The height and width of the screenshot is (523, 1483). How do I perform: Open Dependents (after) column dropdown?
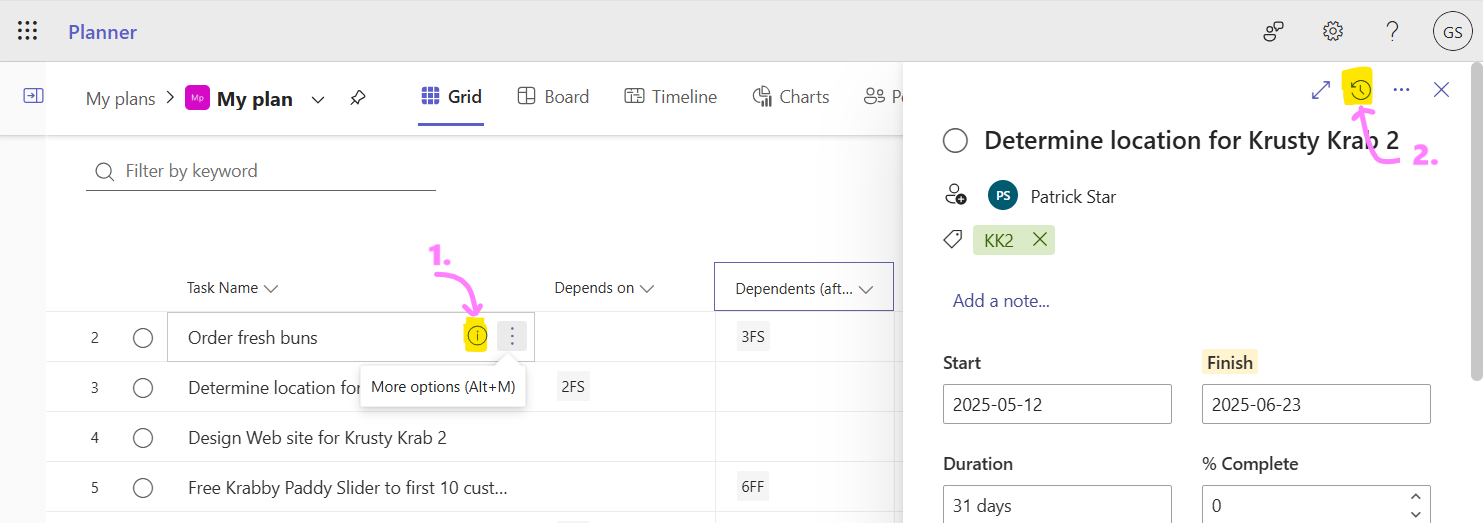pos(866,289)
